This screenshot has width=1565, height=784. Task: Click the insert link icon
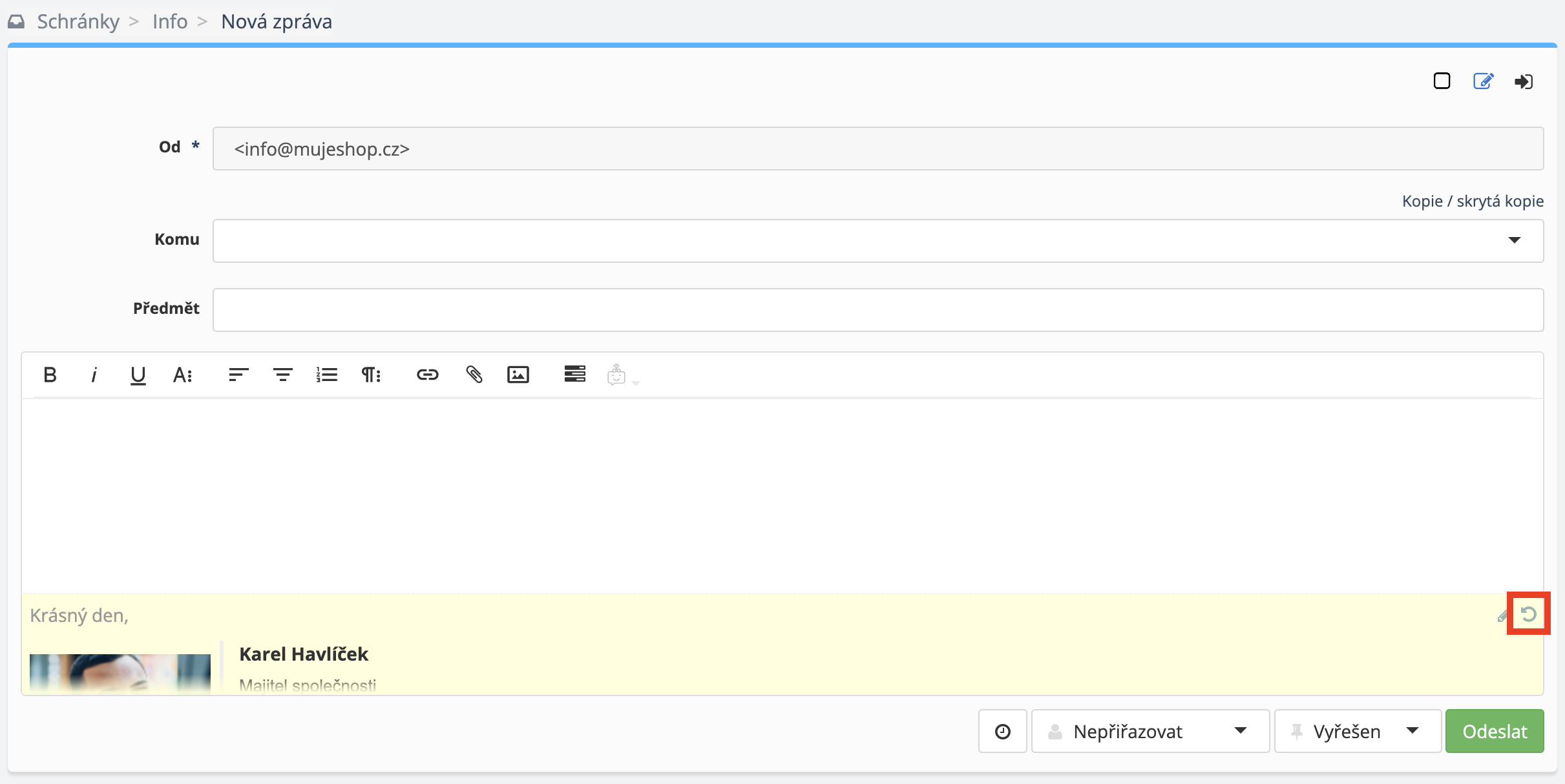click(x=427, y=375)
